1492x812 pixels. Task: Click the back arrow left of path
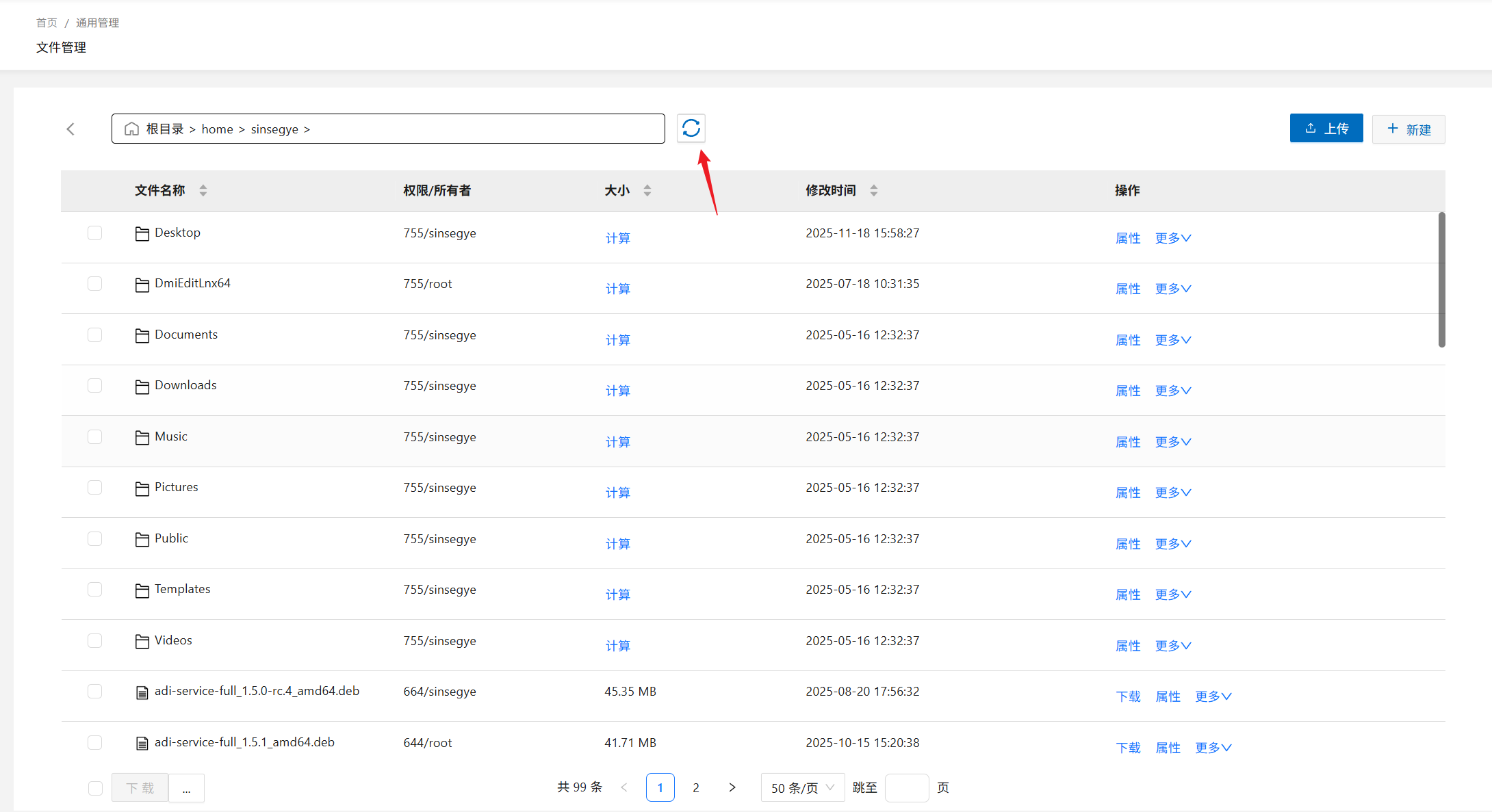pos(70,129)
